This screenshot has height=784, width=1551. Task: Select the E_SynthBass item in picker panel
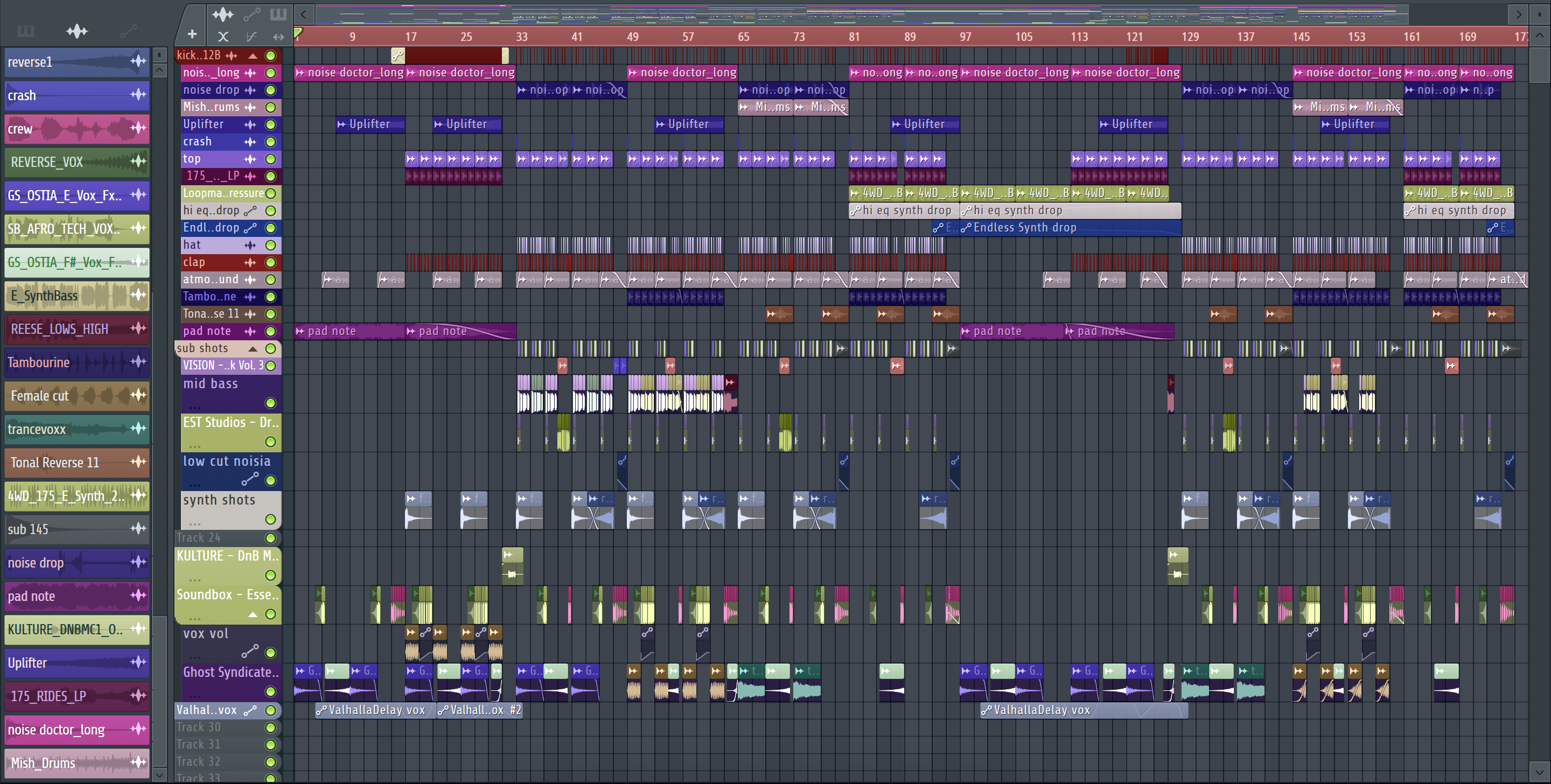77,295
